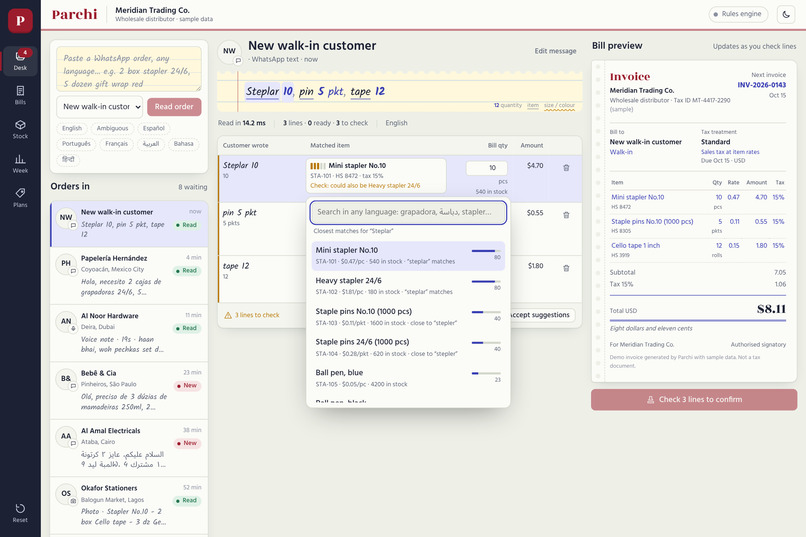Choose Mini stapler No.10 from matches
Image resolution: width=806 pixels, height=537 pixels.
pos(408,256)
